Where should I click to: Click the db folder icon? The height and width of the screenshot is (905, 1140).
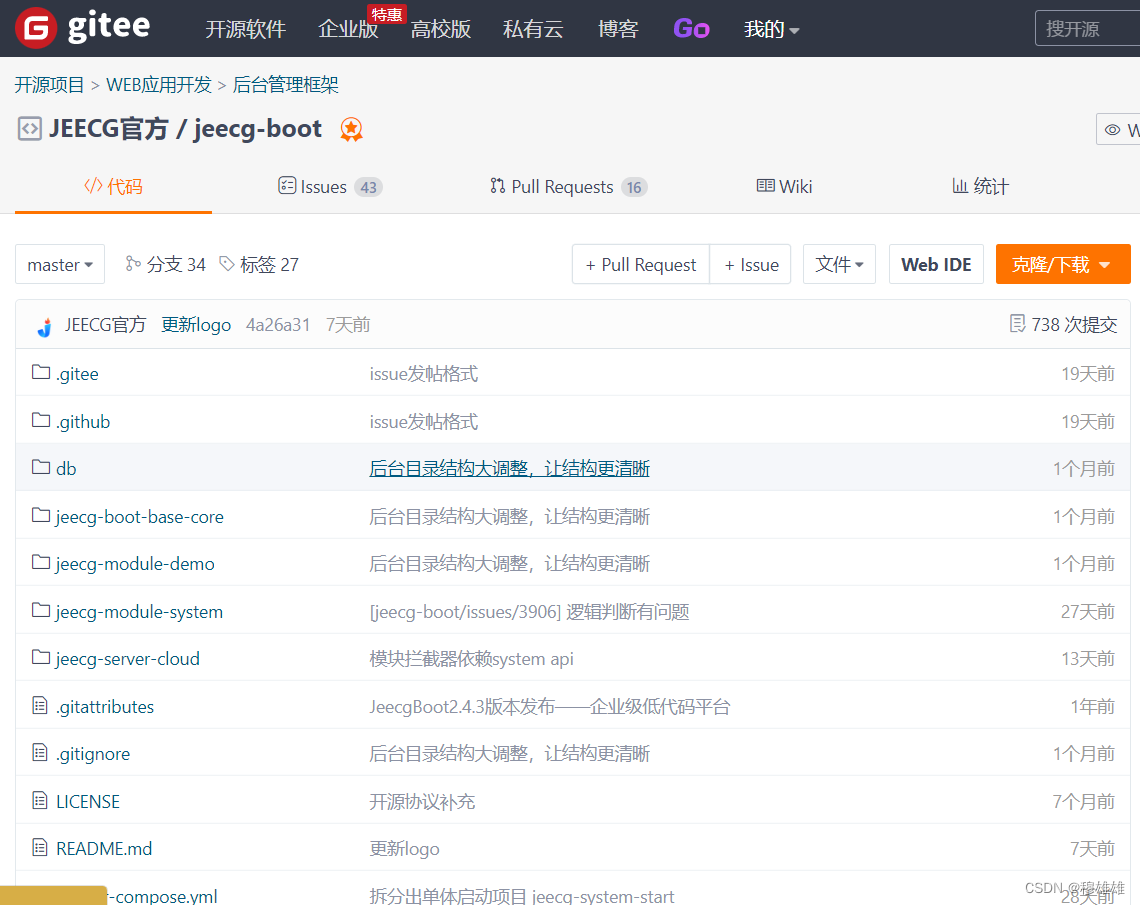click(41, 467)
